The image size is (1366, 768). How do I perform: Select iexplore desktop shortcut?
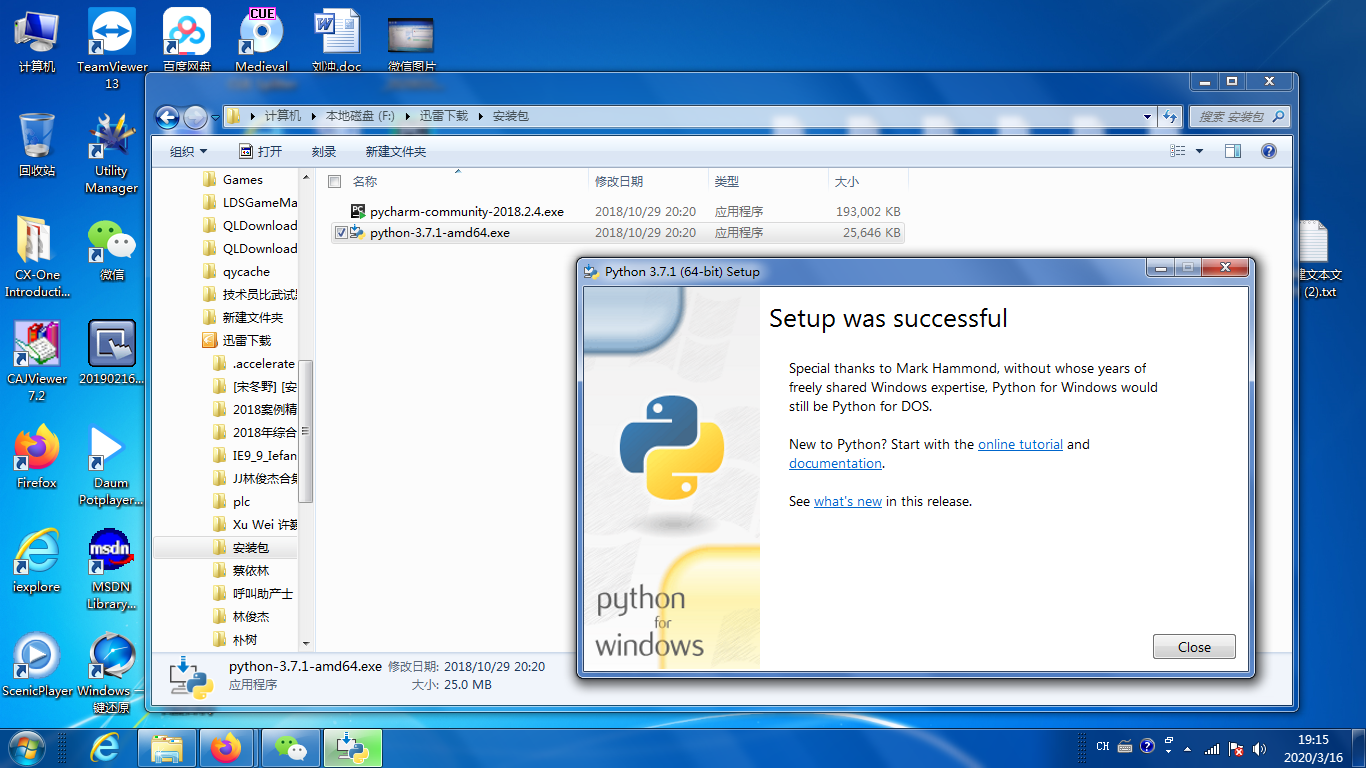tap(37, 561)
